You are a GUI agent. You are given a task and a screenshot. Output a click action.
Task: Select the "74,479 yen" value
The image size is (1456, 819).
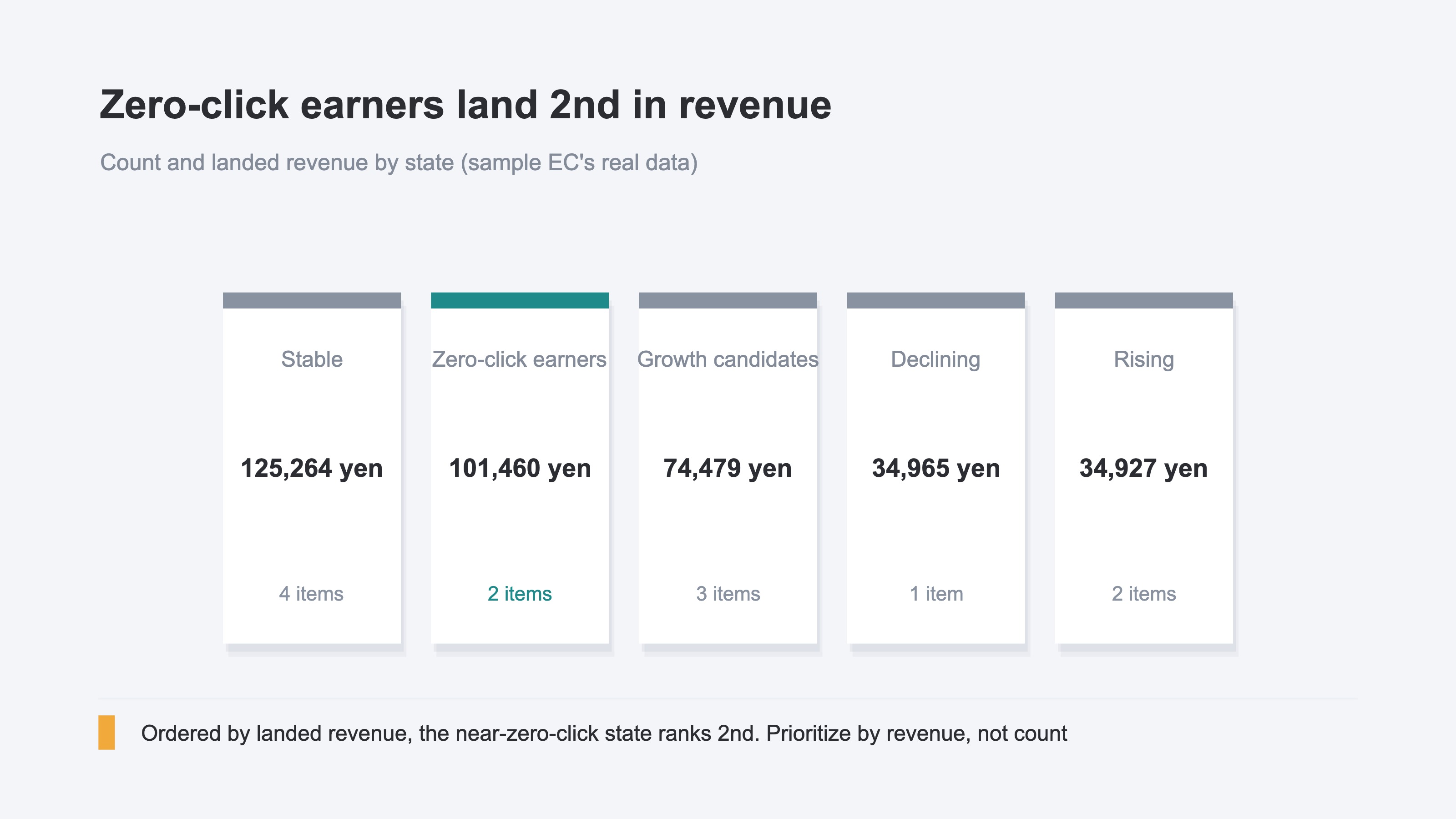pyautogui.click(x=728, y=468)
